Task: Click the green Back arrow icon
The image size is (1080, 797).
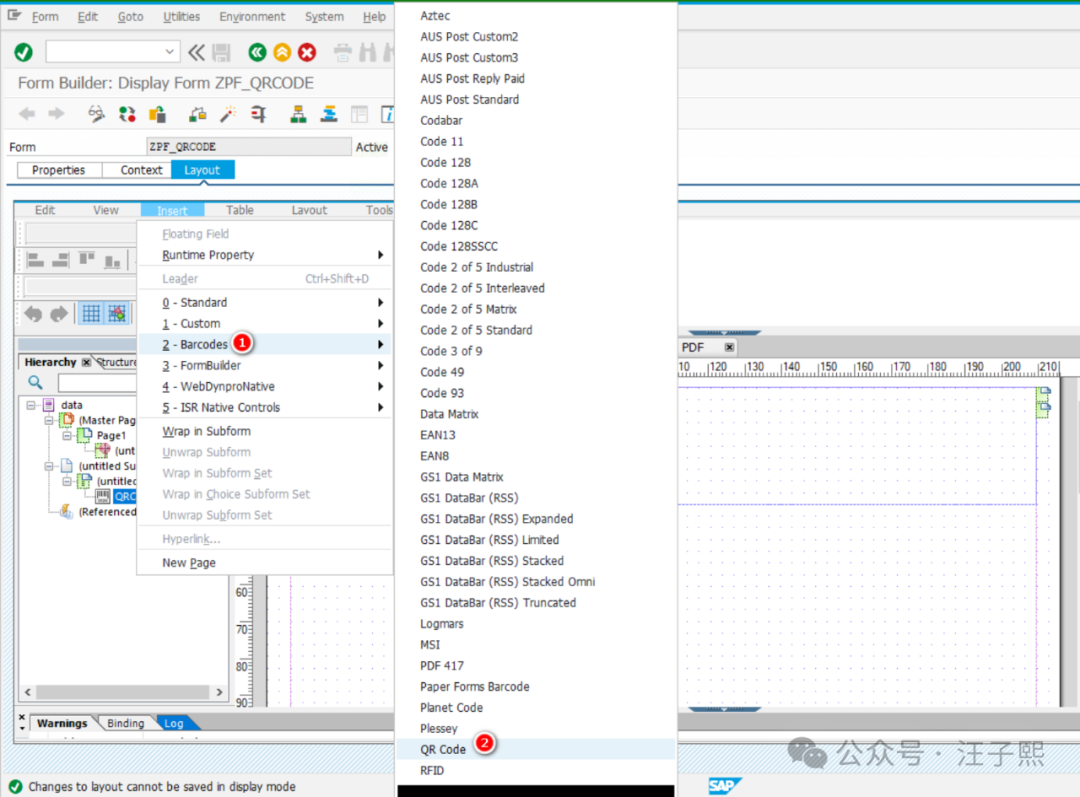Action: coord(258,52)
